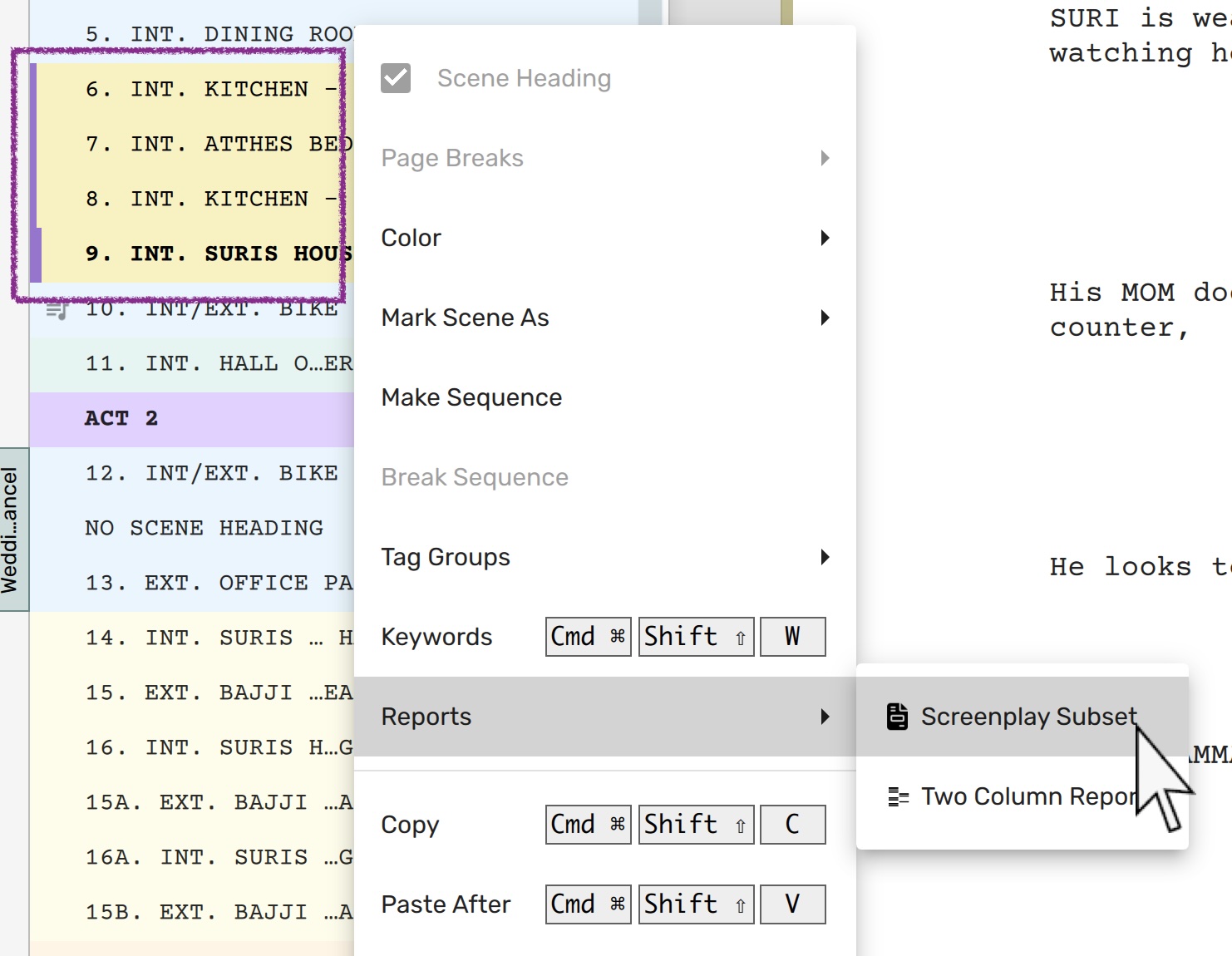Open the vertical Weddi...ancel side tab
This screenshot has height=956, width=1232.
[x=12, y=530]
